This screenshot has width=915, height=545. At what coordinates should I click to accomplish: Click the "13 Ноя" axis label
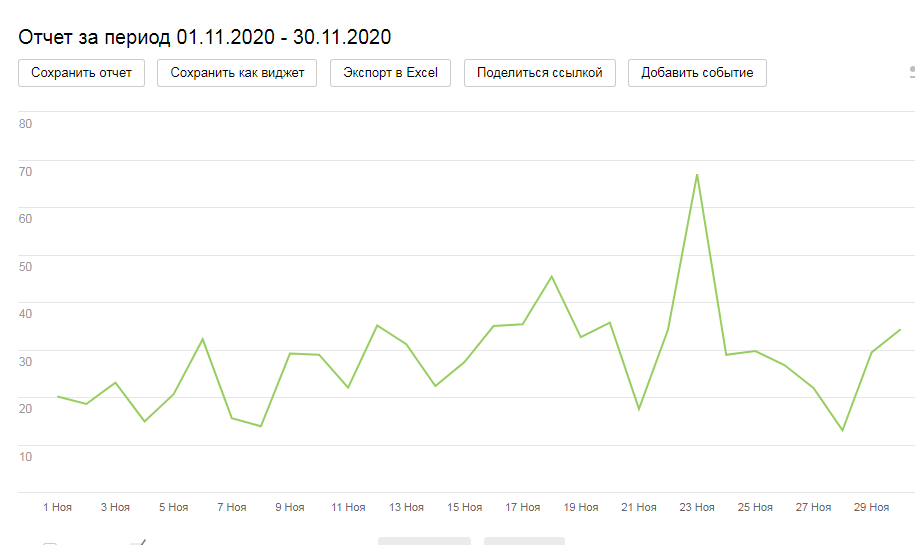pyautogui.click(x=406, y=508)
